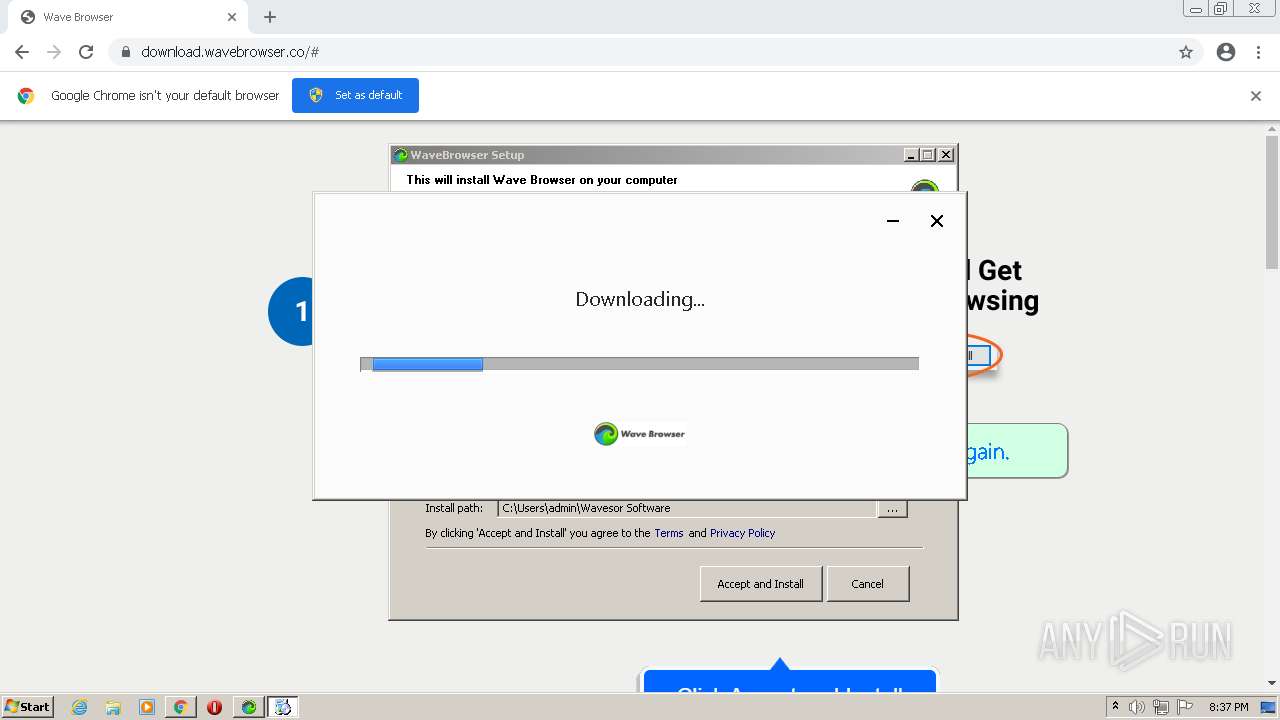Cancel the WaveBrowser Setup

click(x=867, y=584)
